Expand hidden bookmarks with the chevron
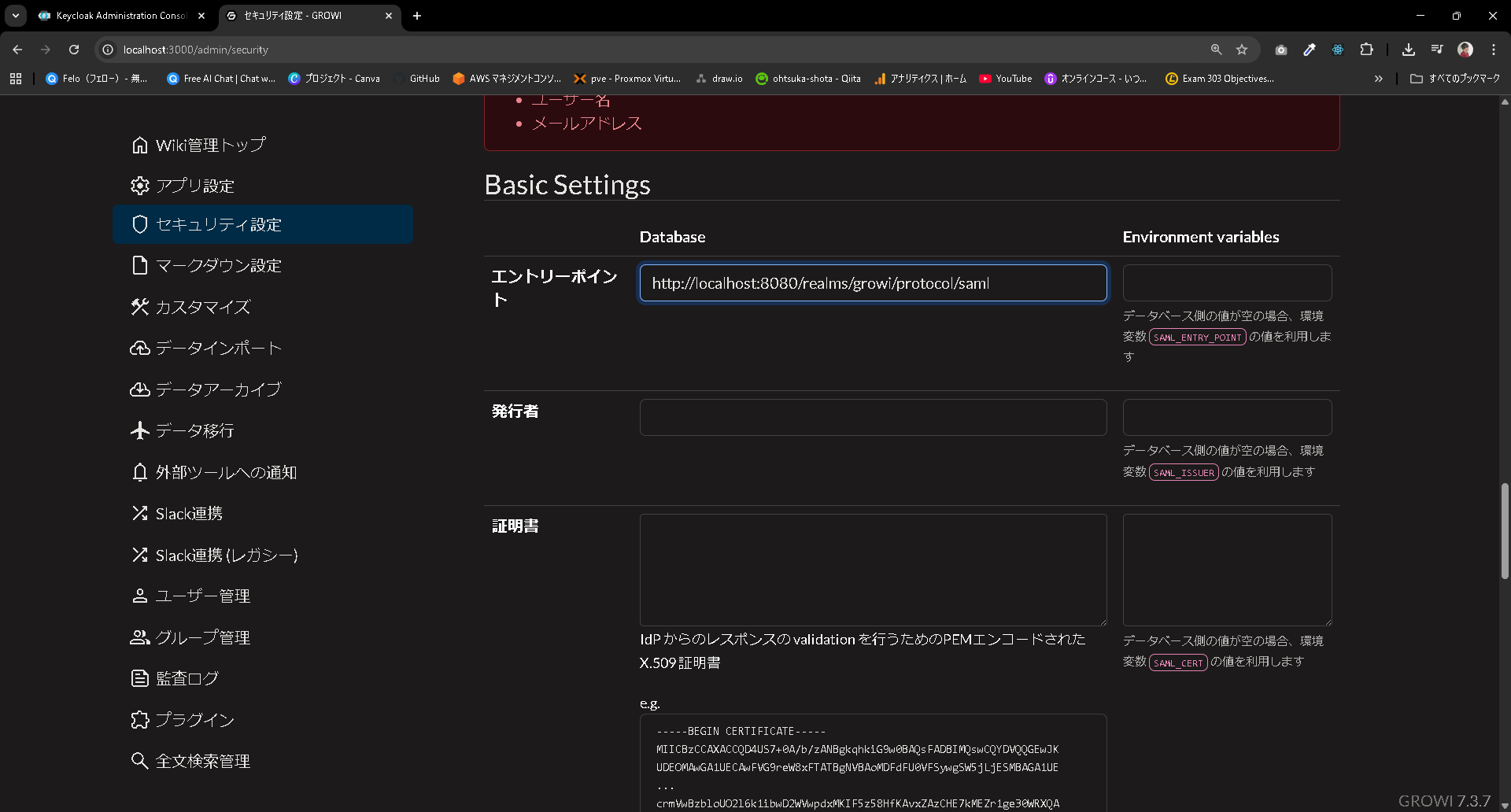This screenshot has width=1511, height=812. coord(1379,79)
